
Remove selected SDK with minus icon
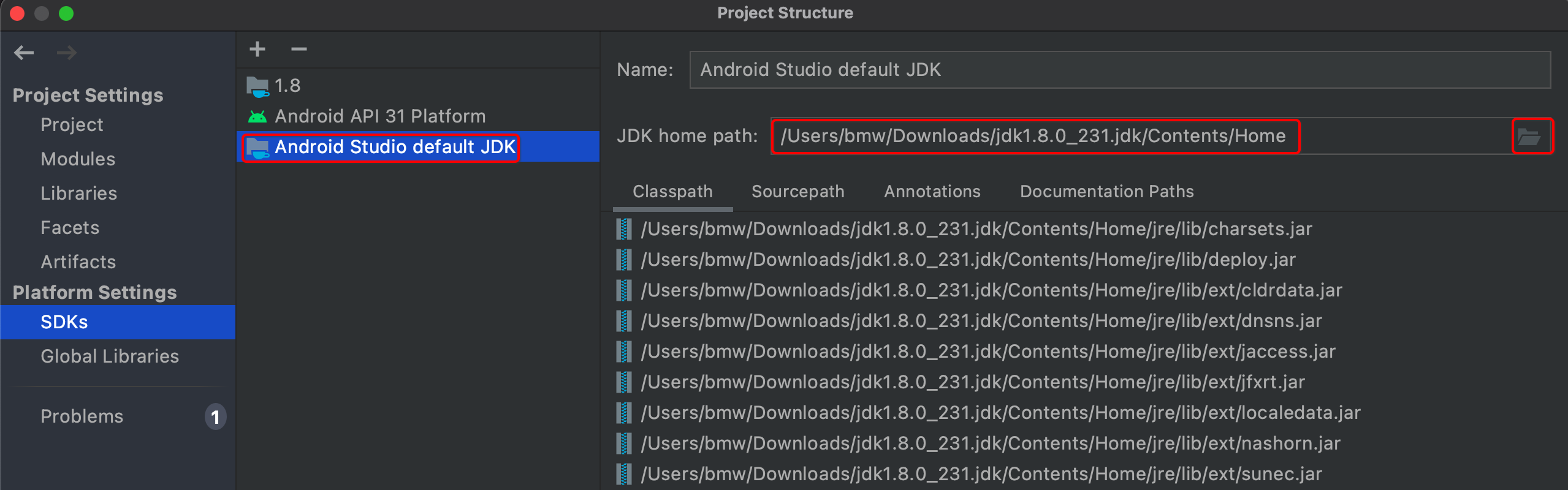[299, 49]
